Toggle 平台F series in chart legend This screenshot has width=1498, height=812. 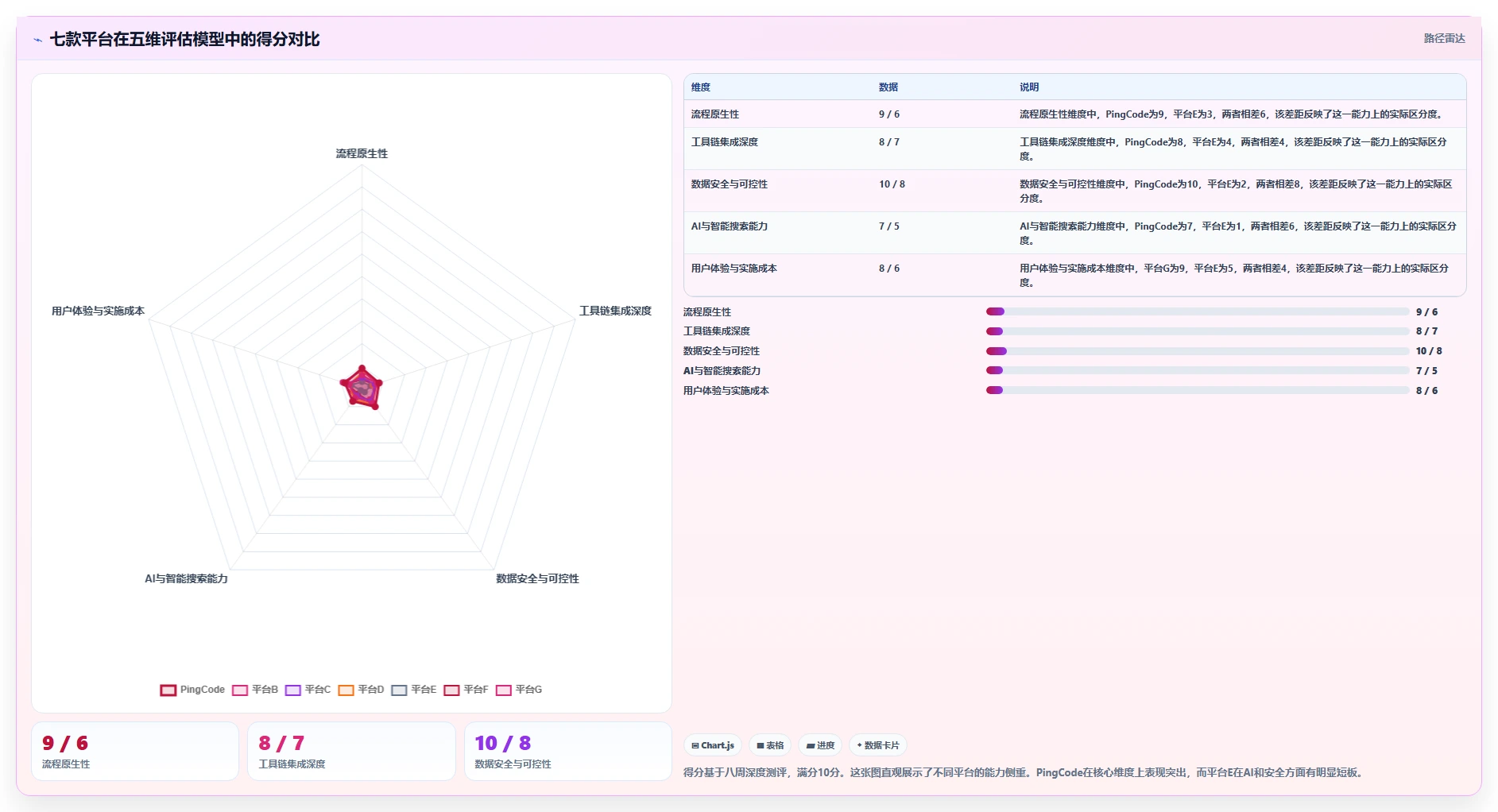tap(466, 690)
